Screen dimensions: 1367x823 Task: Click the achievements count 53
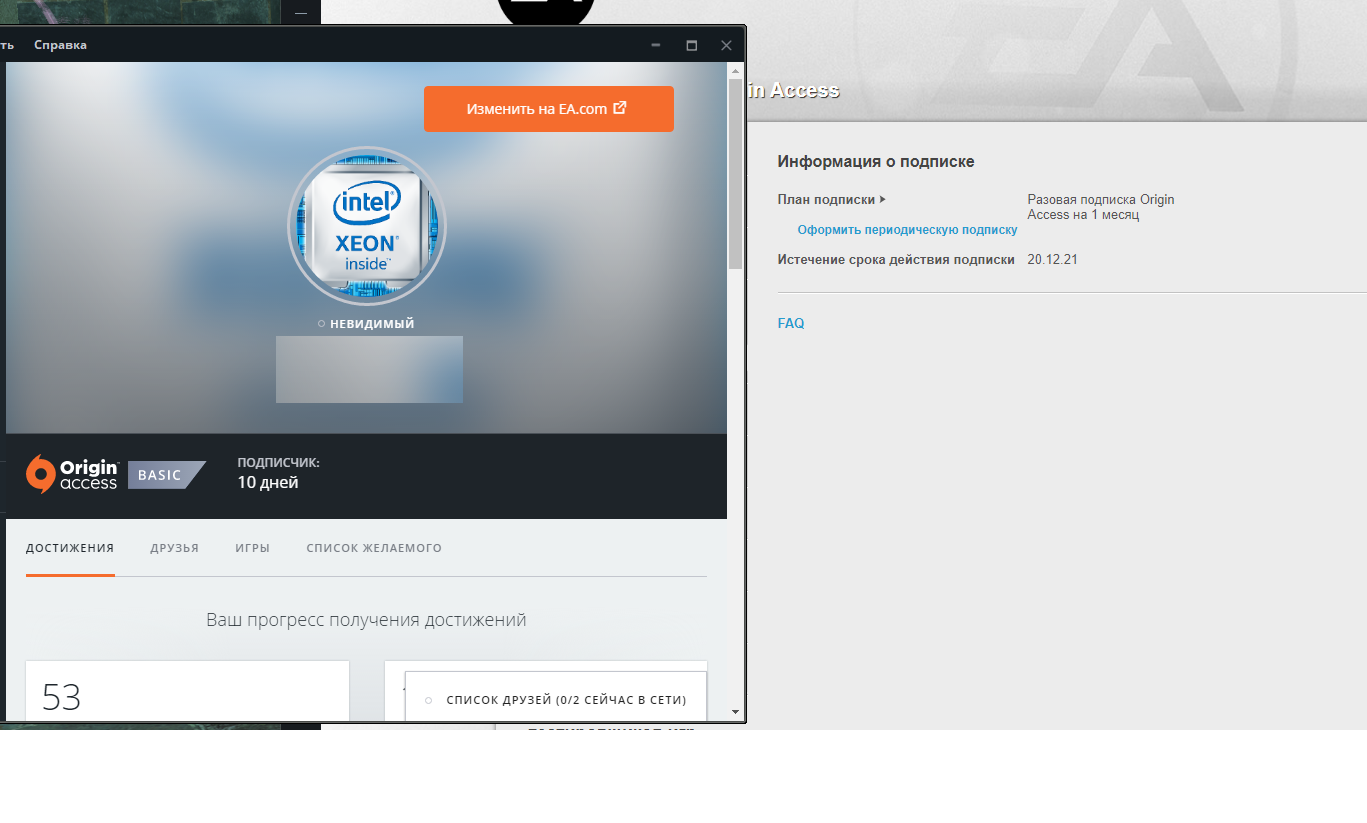click(x=61, y=697)
